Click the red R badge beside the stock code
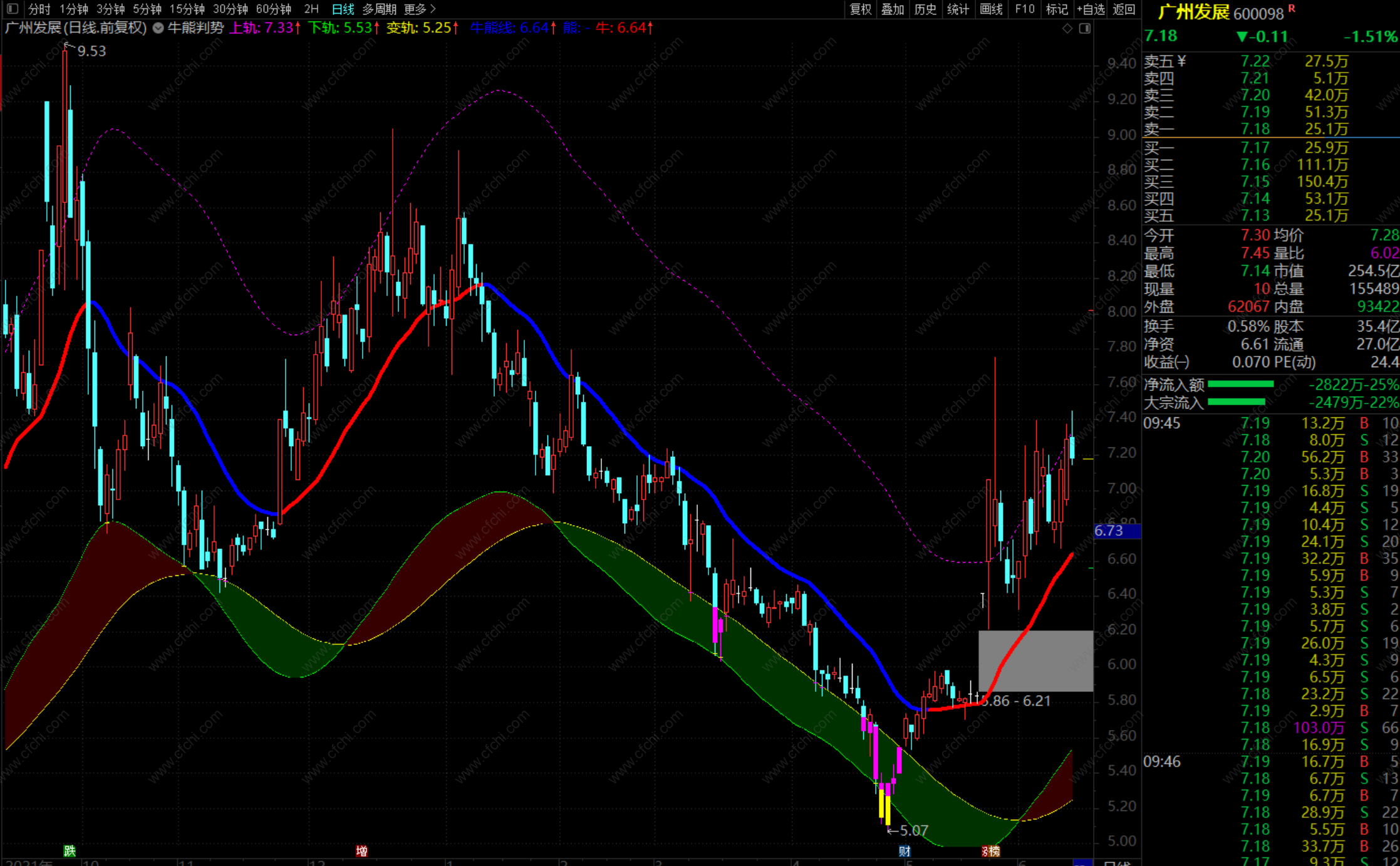 point(1291,9)
